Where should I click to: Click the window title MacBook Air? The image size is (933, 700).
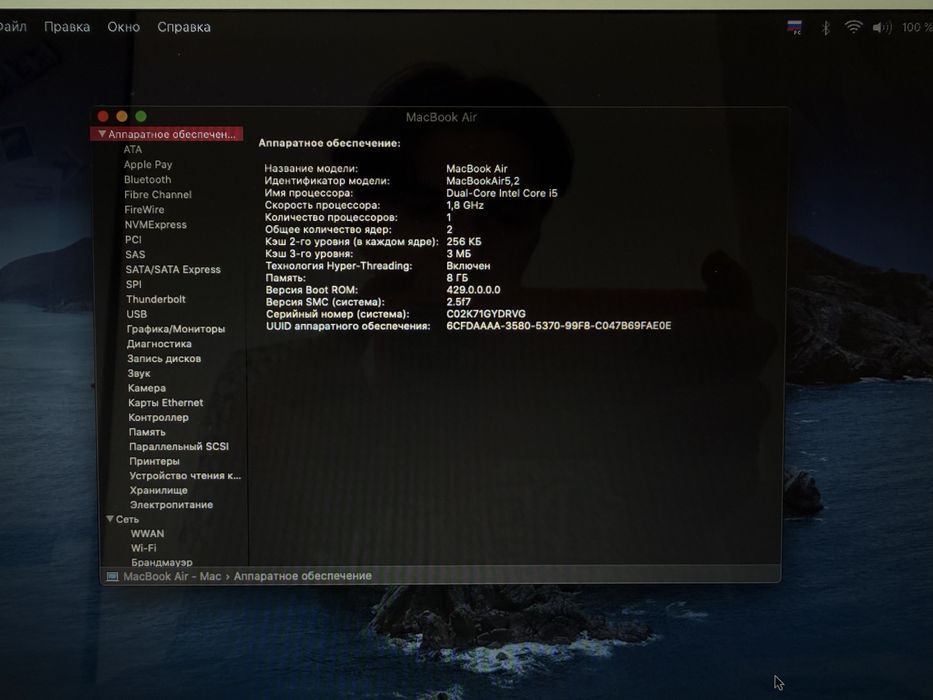point(441,117)
